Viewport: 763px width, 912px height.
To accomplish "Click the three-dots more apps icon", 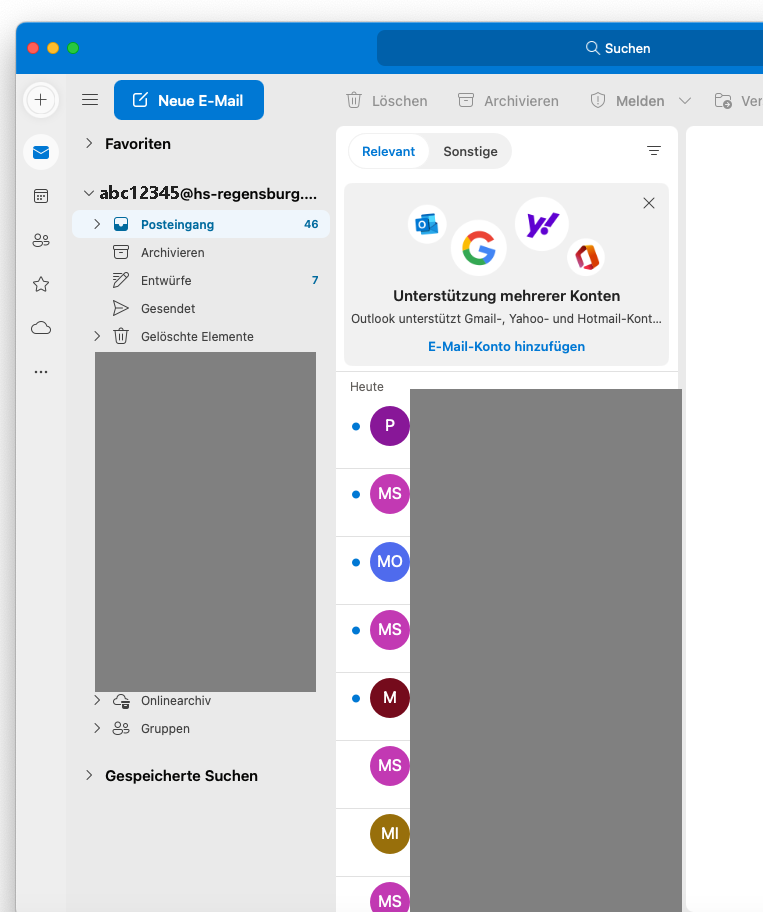I will click(x=41, y=372).
